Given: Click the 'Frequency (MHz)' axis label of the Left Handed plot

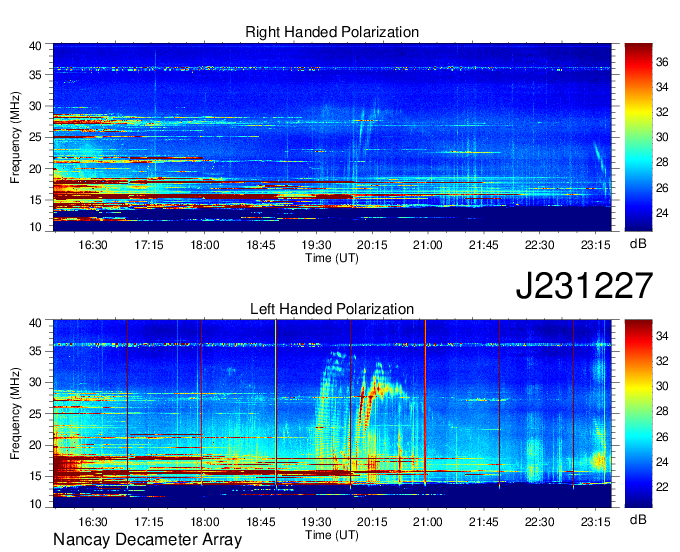Looking at the screenshot, I should pyautogui.click(x=15, y=414).
